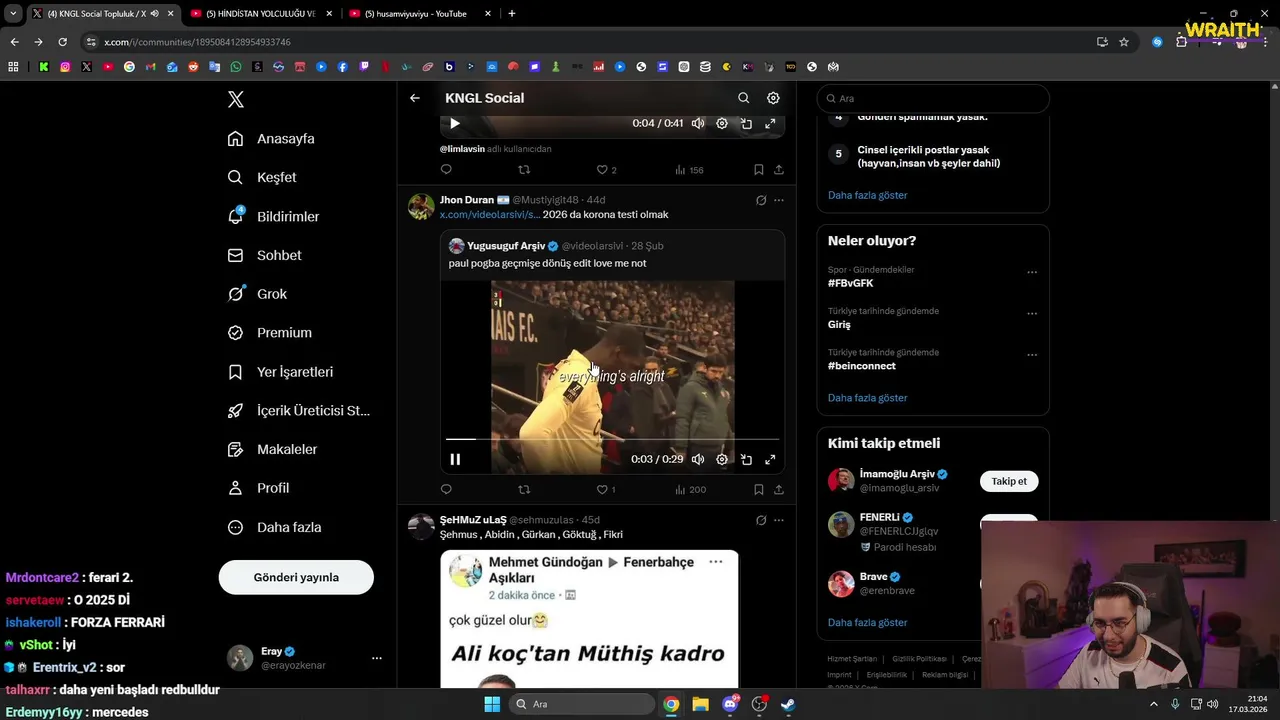The image size is (1280, 720).
Task: Open more options for Giriş trend
Action: tap(1032, 313)
